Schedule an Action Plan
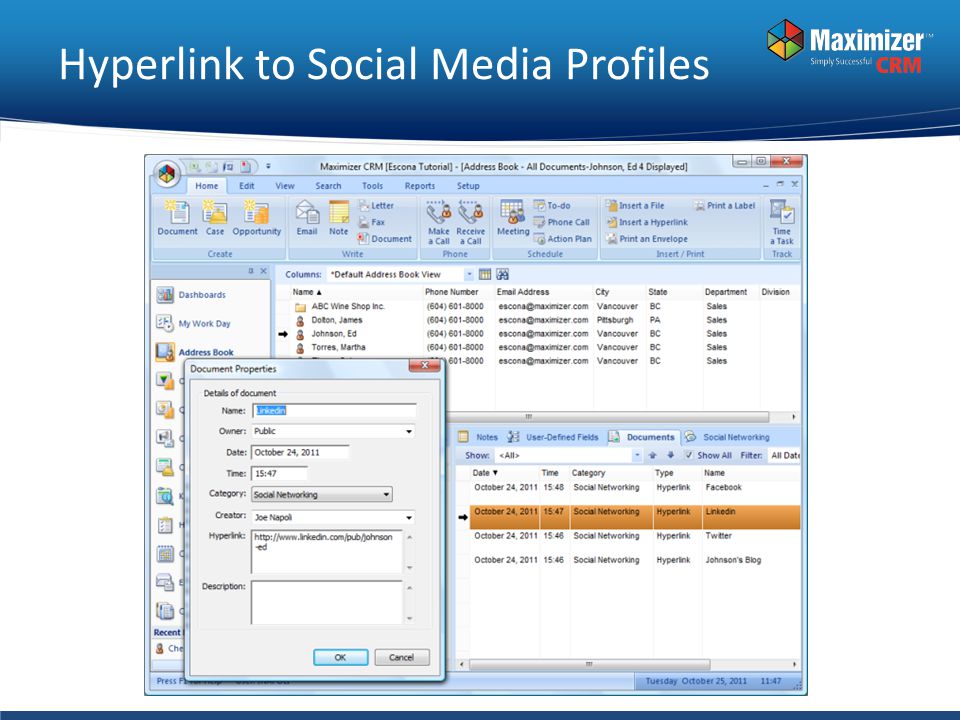Image resolution: width=960 pixels, height=720 pixels. coord(563,239)
